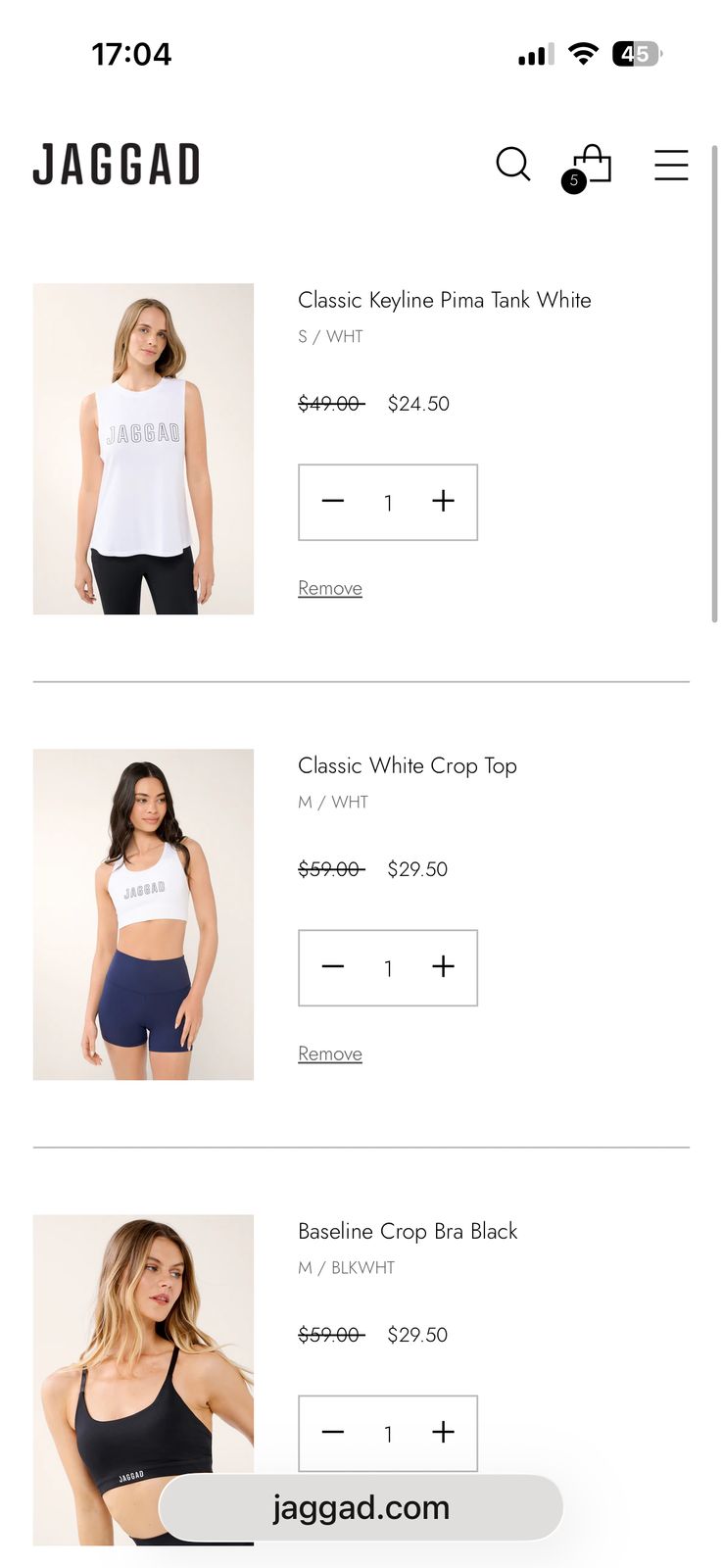Decrease quantity of Baseline Crop Bra Black
723x1568 pixels.
333,1433
